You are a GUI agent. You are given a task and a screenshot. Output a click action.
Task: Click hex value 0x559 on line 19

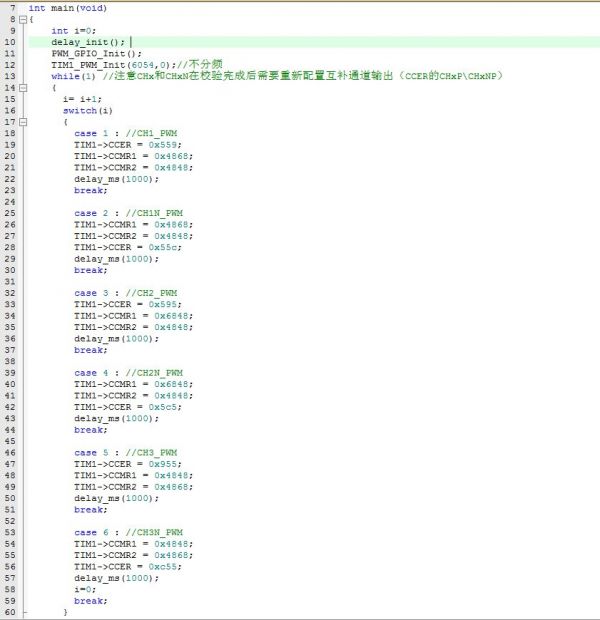point(164,145)
